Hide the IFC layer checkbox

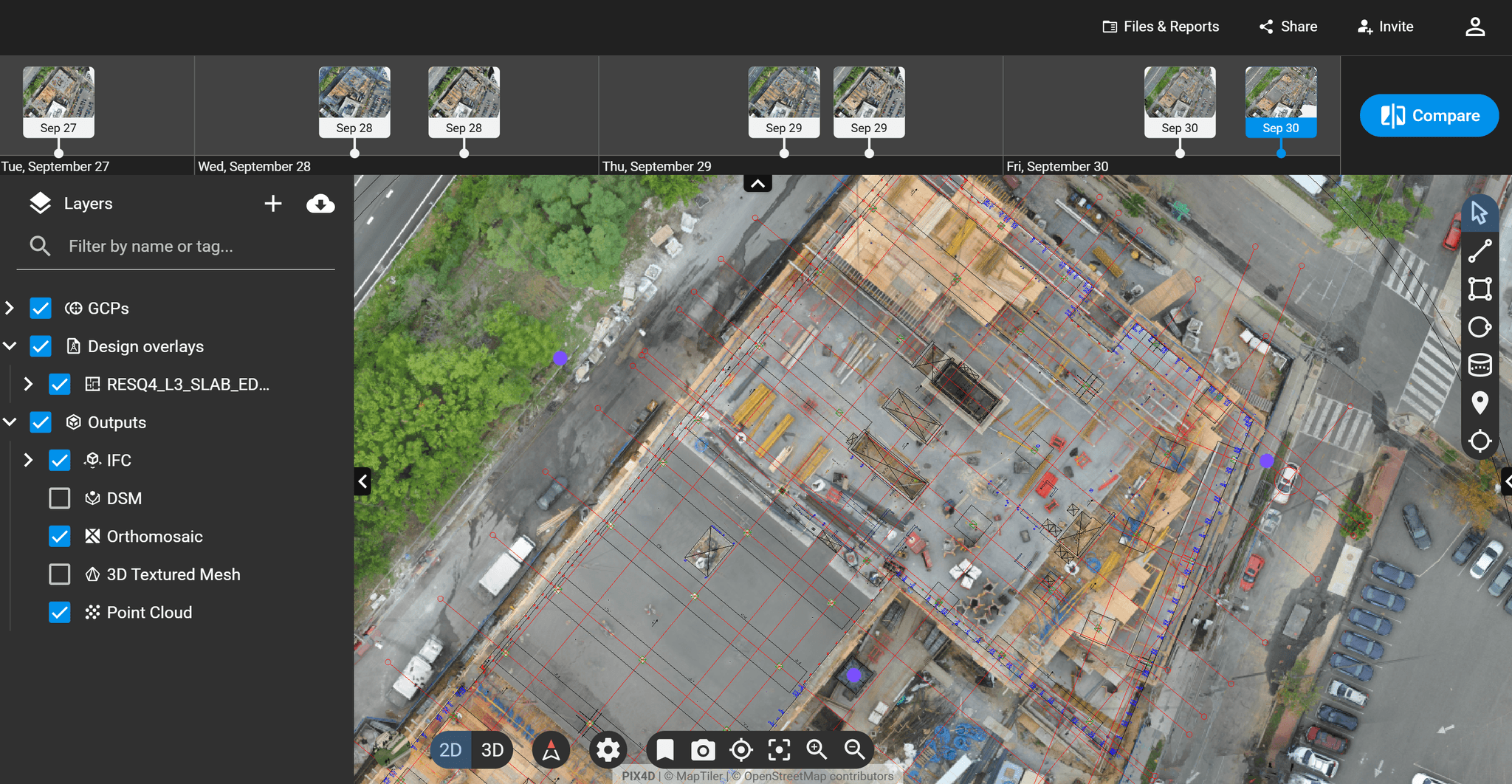(x=60, y=461)
